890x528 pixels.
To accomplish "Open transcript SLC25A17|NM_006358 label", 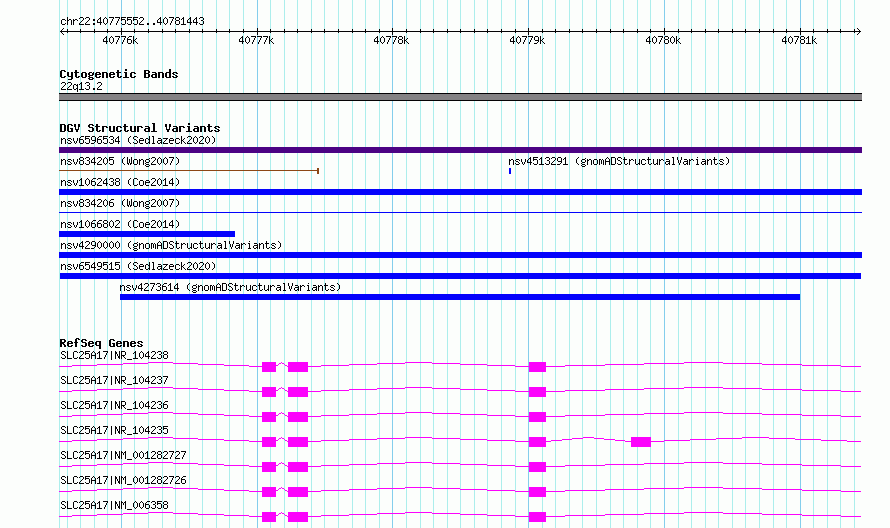I will 114,505.
